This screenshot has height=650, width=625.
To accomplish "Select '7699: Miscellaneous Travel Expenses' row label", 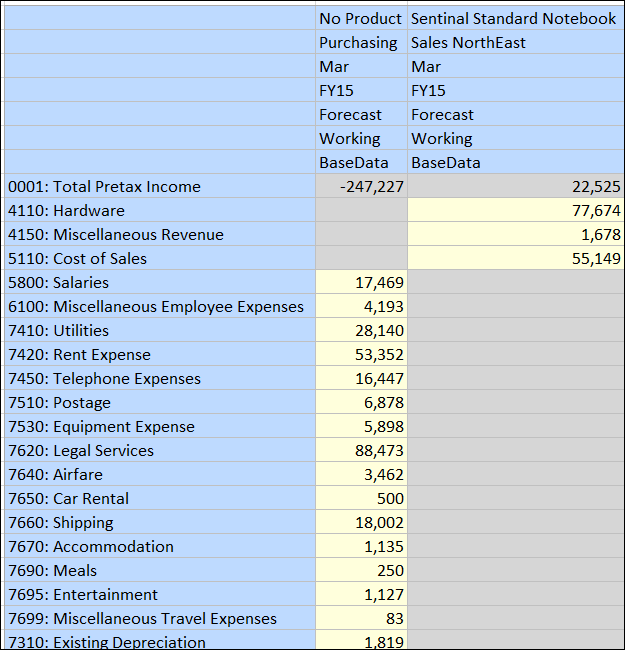I will coord(160,619).
